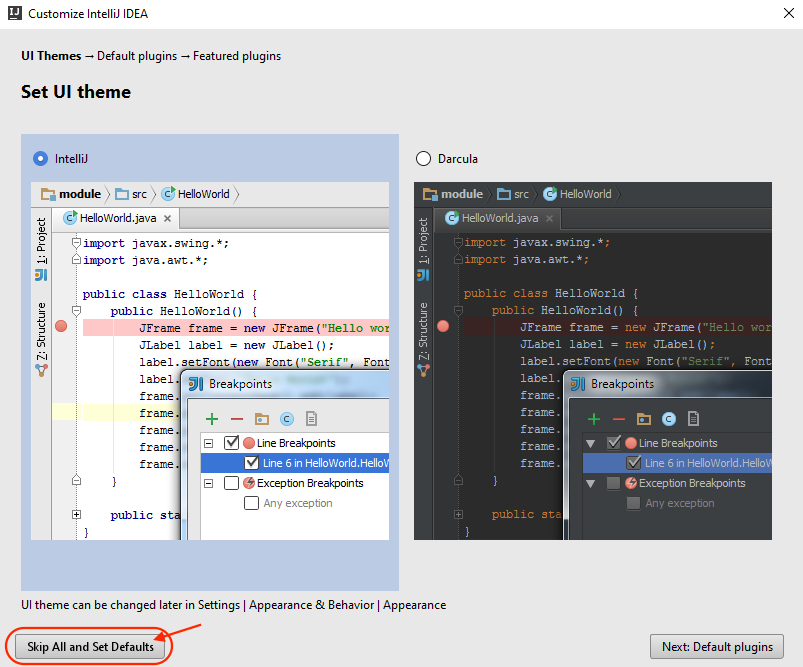Toggle Exception Breakpoints checkbox in light preview
Viewport: 803px width, 667px height.
pyautogui.click(x=232, y=483)
